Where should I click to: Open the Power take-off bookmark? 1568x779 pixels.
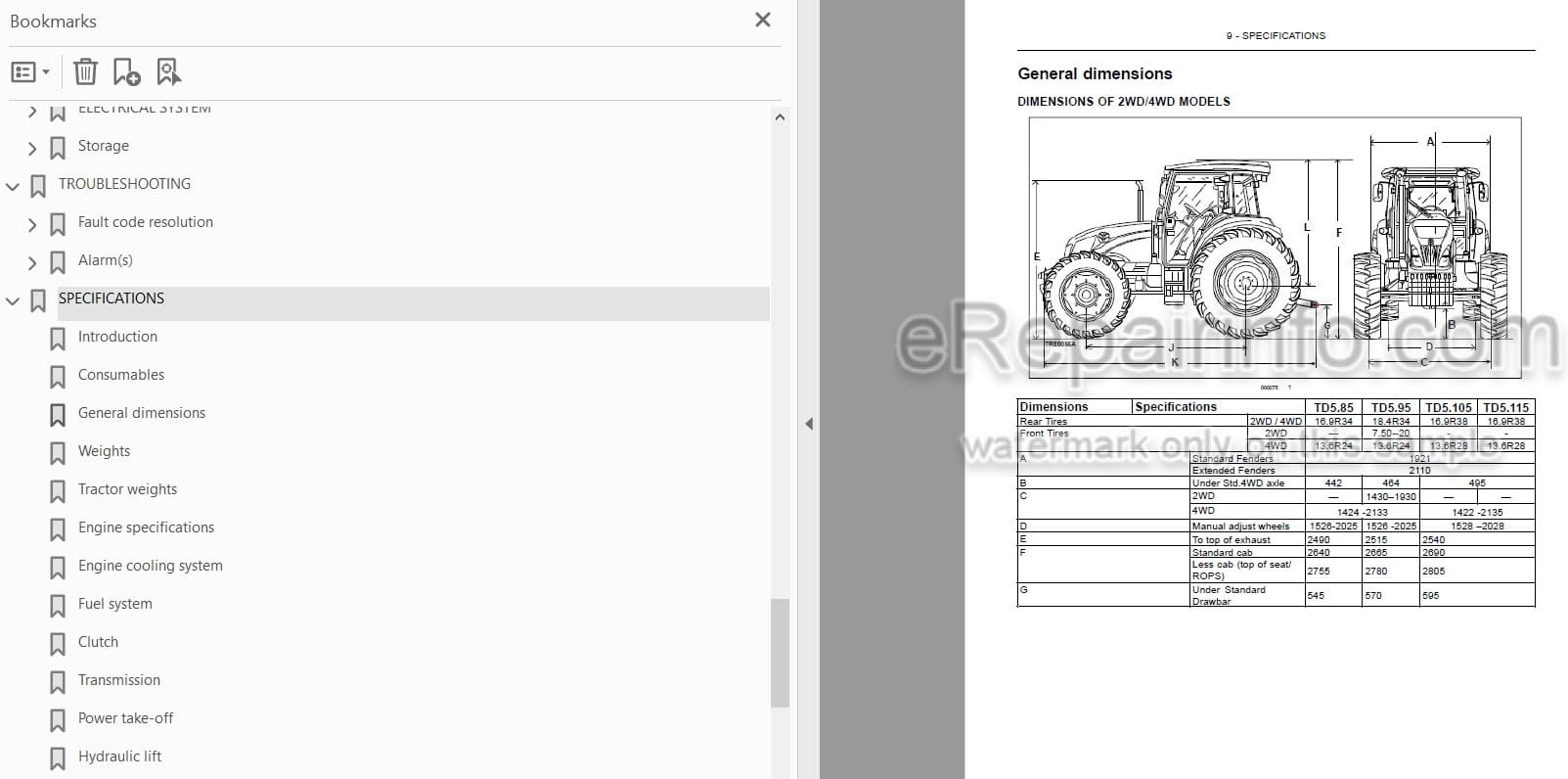(x=125, y=718)
